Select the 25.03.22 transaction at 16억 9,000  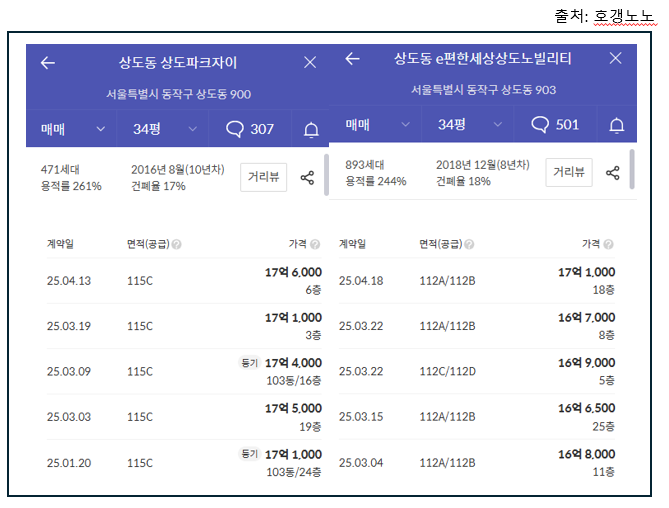pos(477,372)
